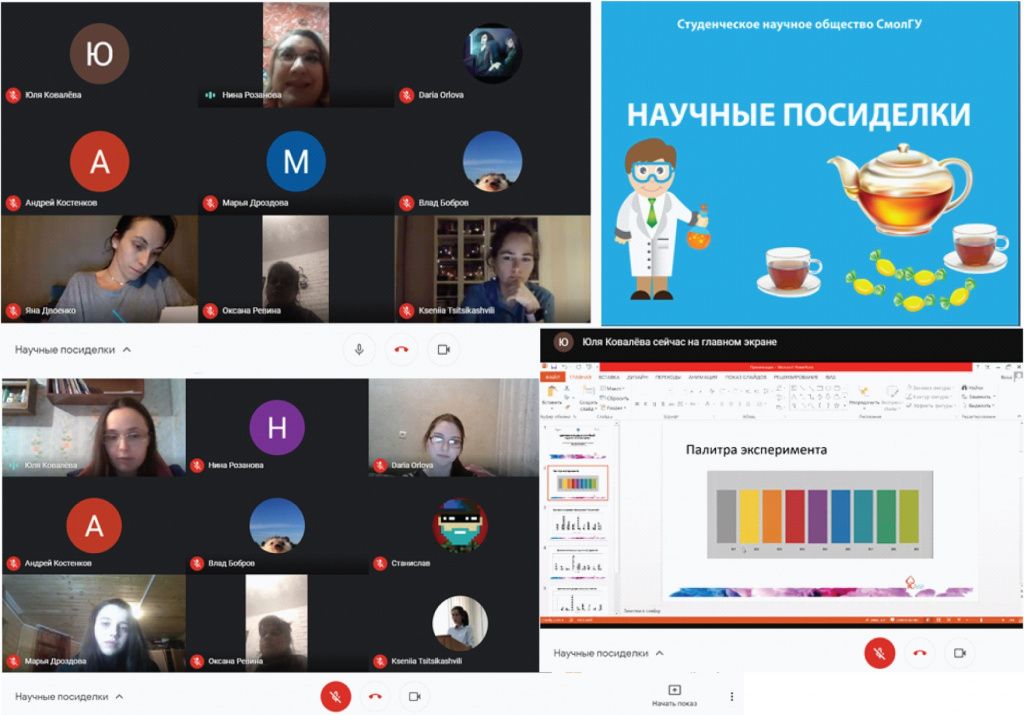Click the Начать показ present button
The height and width of the screenshot is (715, 1024).
[675, 695]
